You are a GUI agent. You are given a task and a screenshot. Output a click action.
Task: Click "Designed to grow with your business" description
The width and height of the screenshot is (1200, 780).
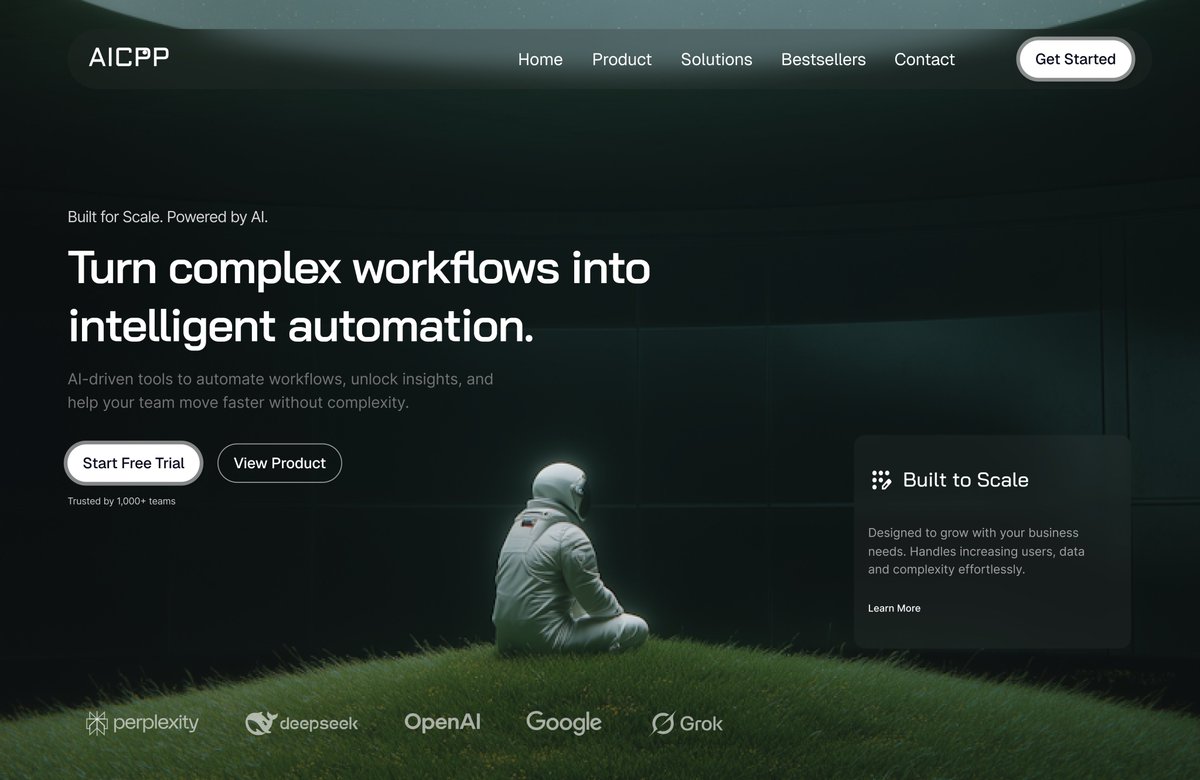pos(976,551)
